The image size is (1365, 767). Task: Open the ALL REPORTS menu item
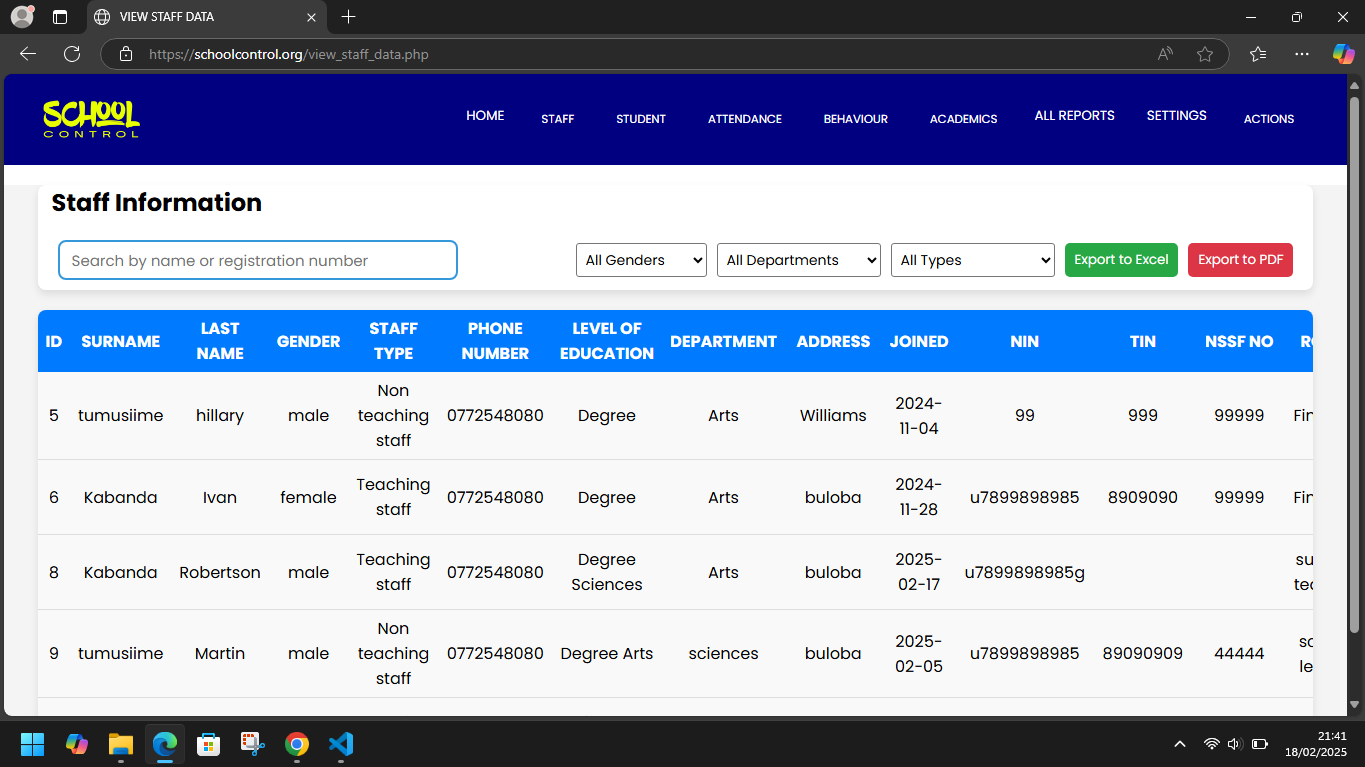tap(1075, 116)
